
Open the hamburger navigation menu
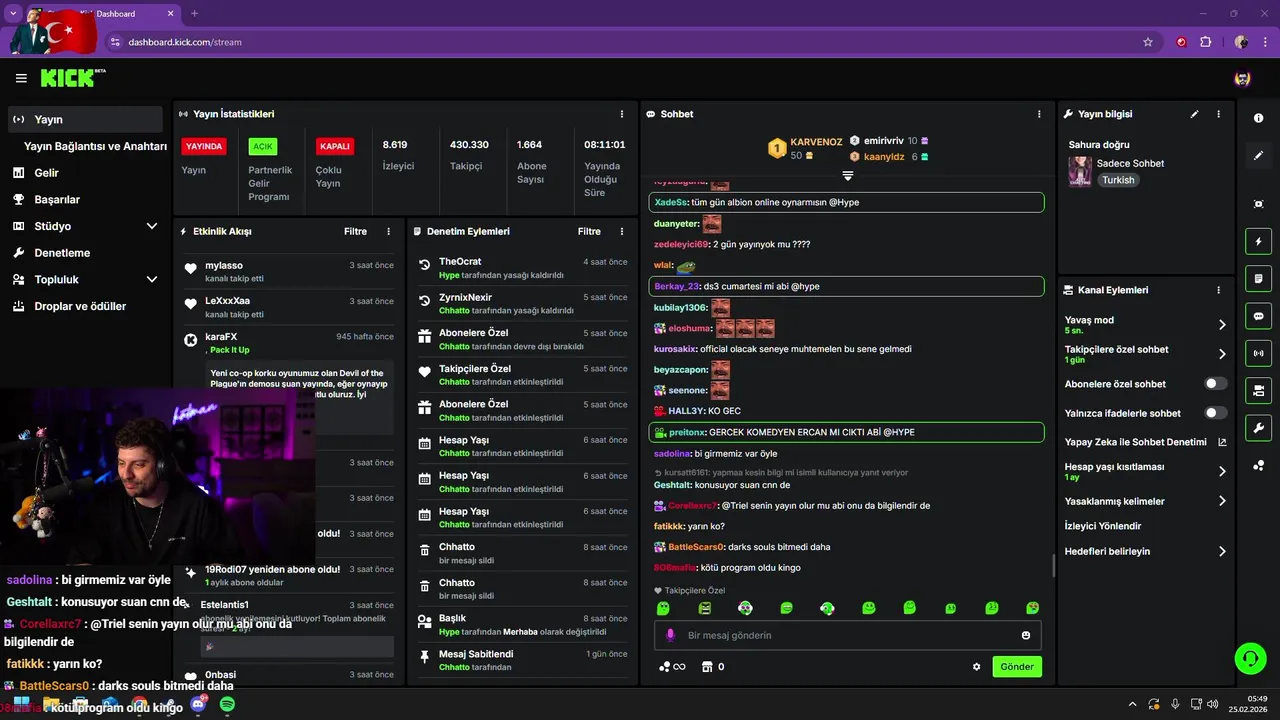click(x=21, y=78)
